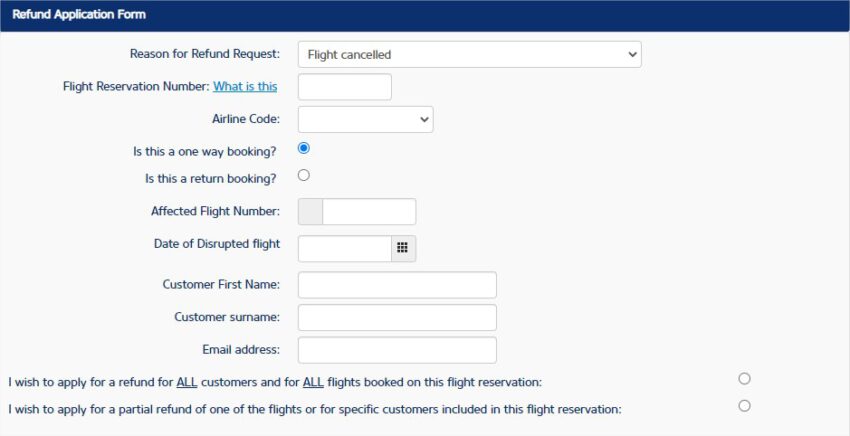Expand the Reason for Refund Request dropdown
The height and width of the screenshot is (436, 850).
[469, 55]
